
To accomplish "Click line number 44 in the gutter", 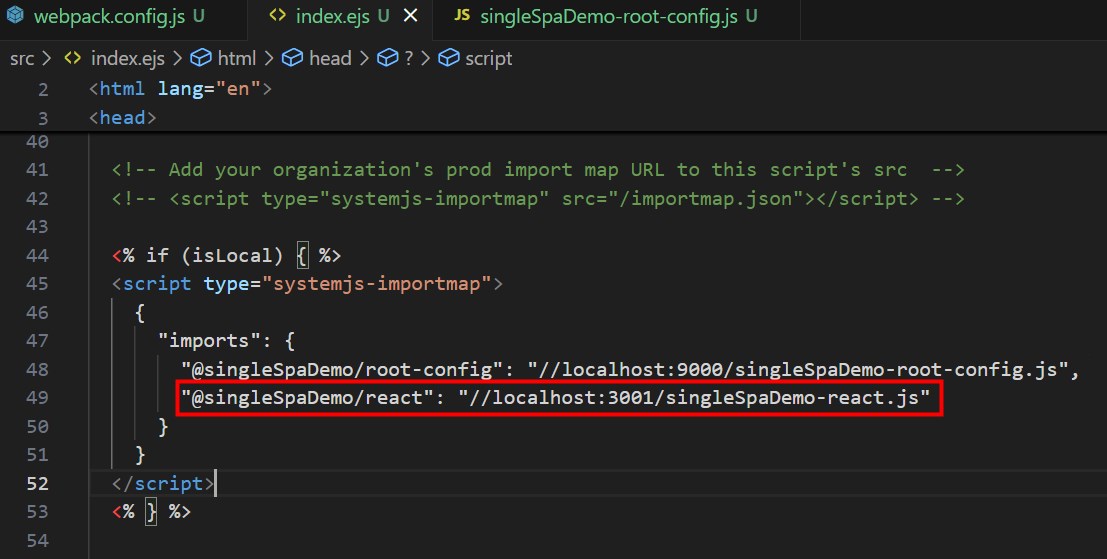I will [37, 256].
